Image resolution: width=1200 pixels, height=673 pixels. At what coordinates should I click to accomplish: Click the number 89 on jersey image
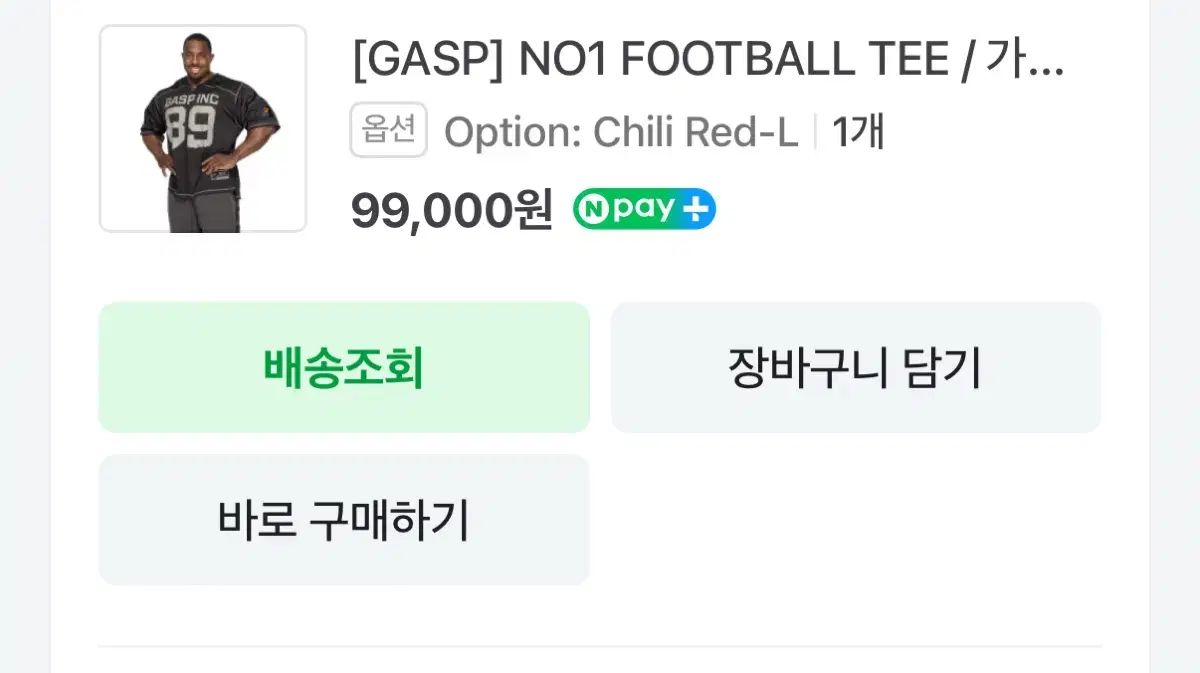190,128
